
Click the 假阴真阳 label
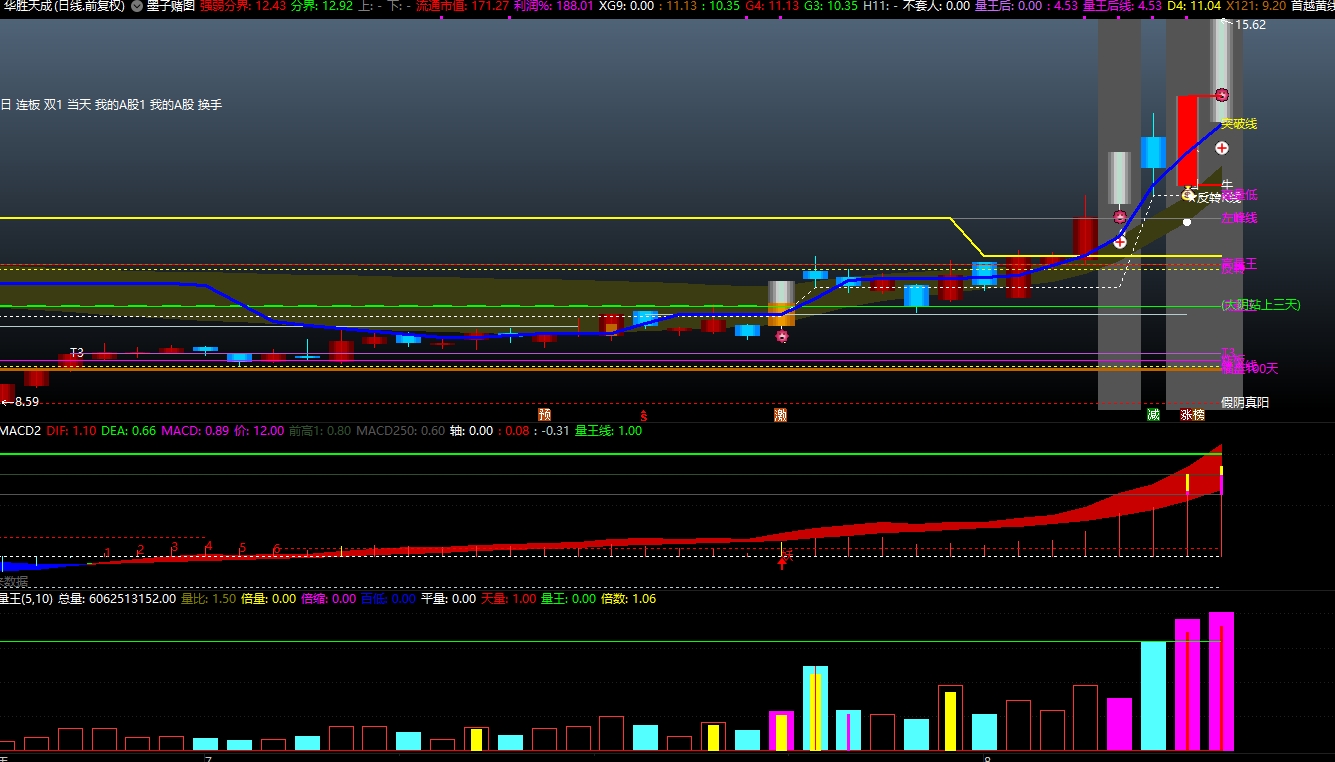pos(1245,403)
